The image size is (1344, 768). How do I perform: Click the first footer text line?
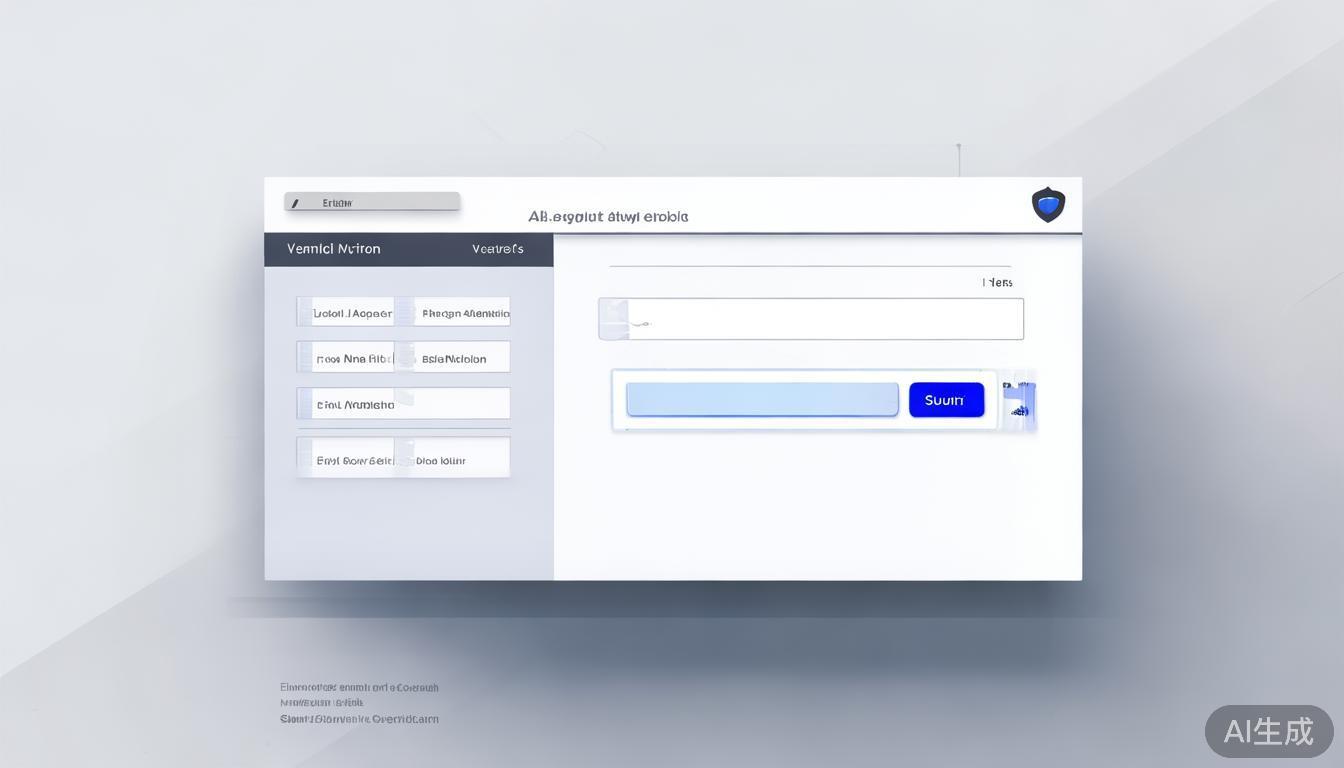pyautogui.click(x=359, y=687)
